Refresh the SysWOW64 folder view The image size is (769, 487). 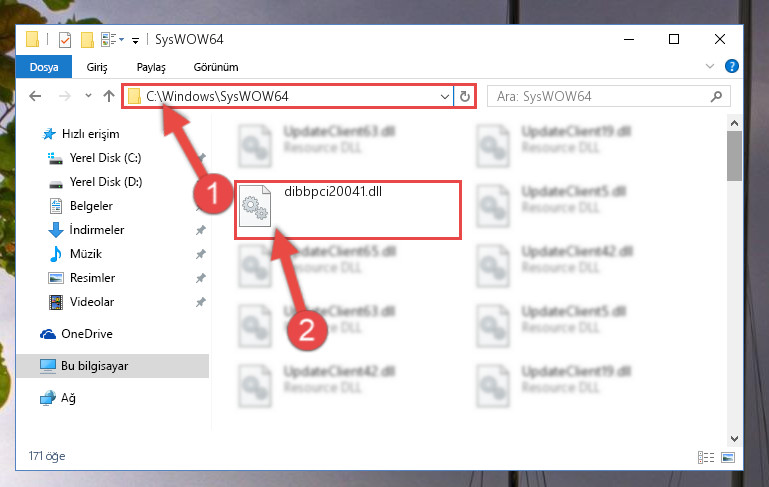(x=464, y=97)
